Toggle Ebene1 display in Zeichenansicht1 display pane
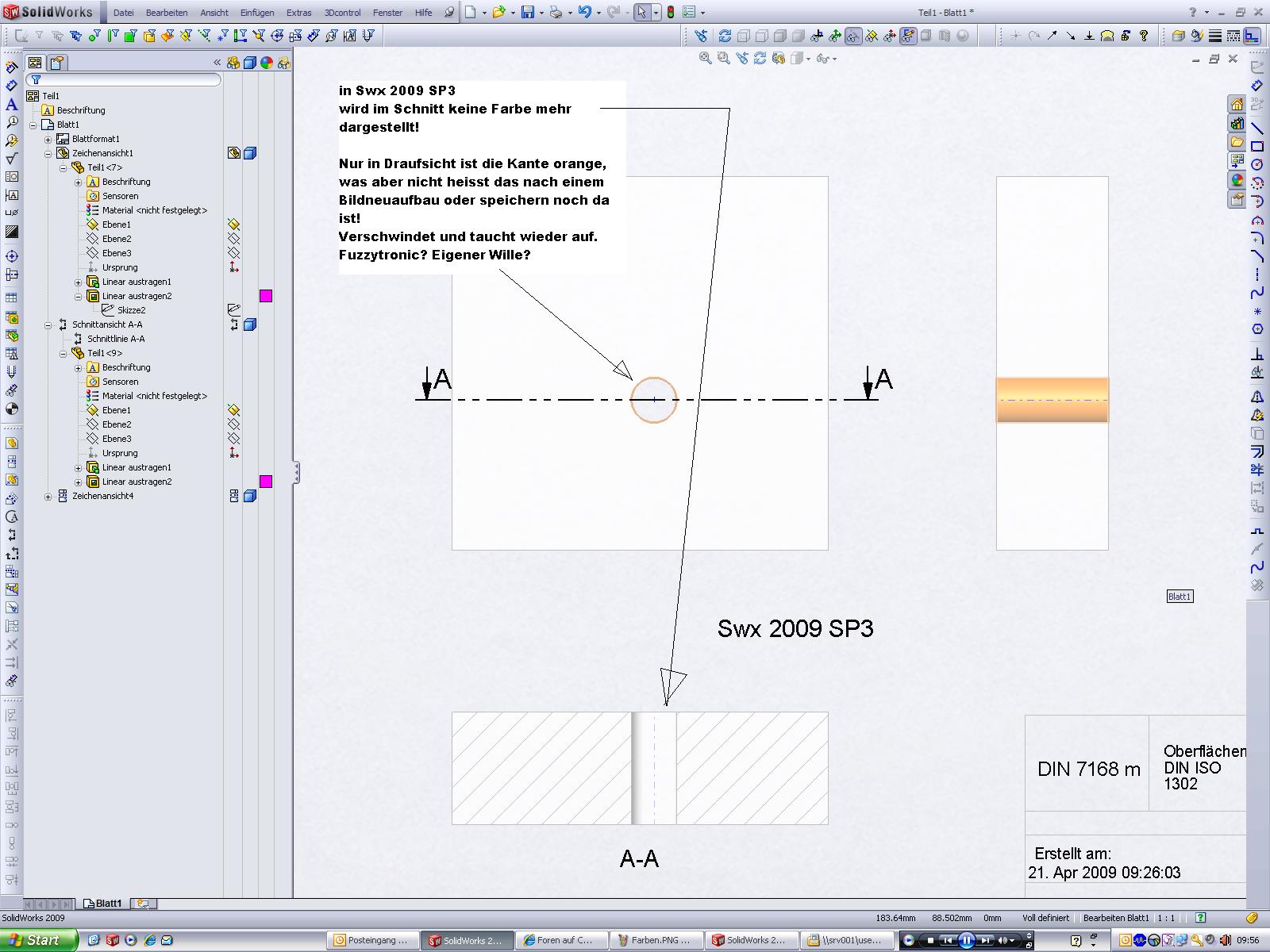The height and width of the screenshot is (952, 1270). [x=233, y=225]
